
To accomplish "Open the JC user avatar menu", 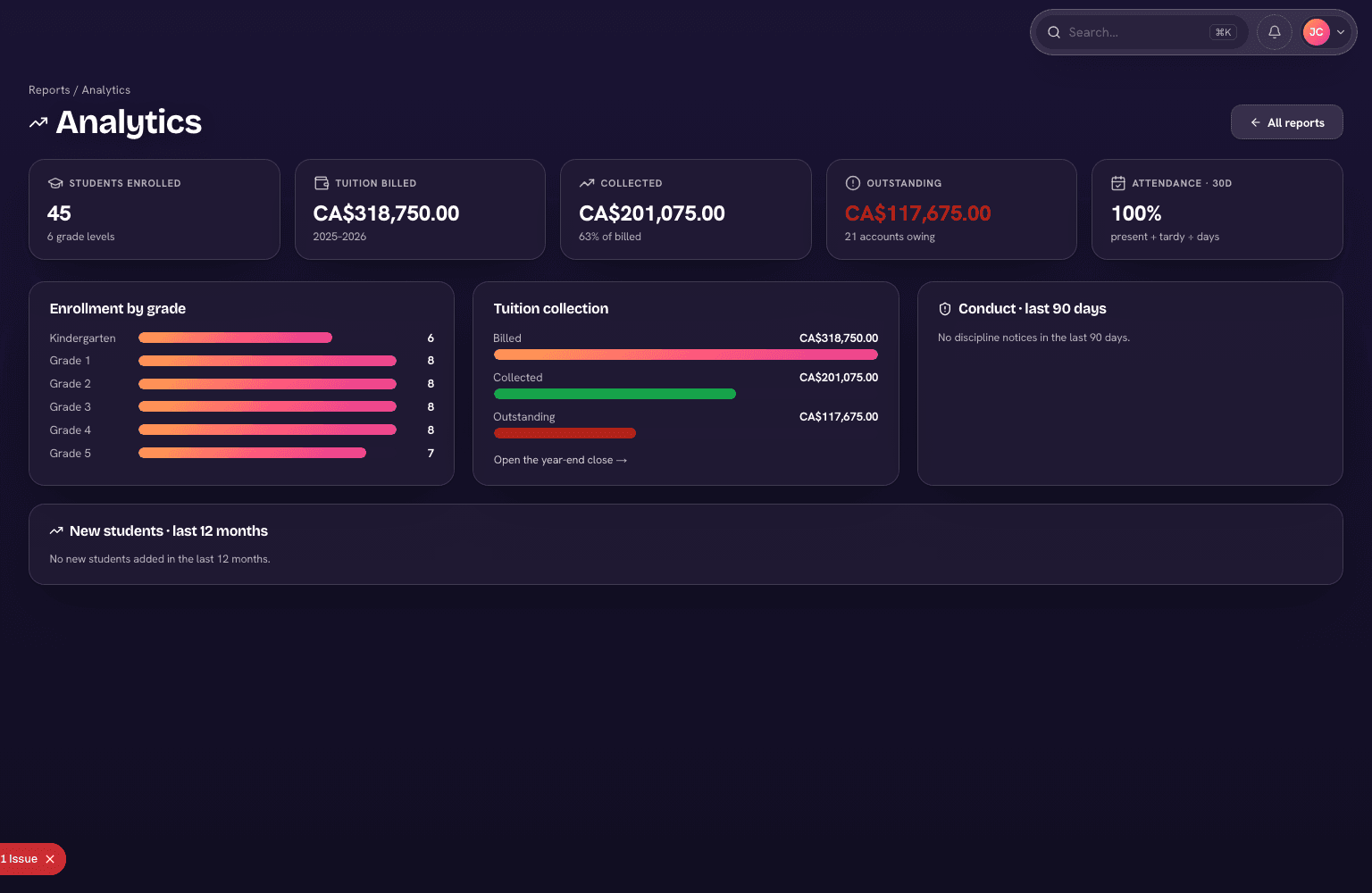I will (x=1316, y=32).
